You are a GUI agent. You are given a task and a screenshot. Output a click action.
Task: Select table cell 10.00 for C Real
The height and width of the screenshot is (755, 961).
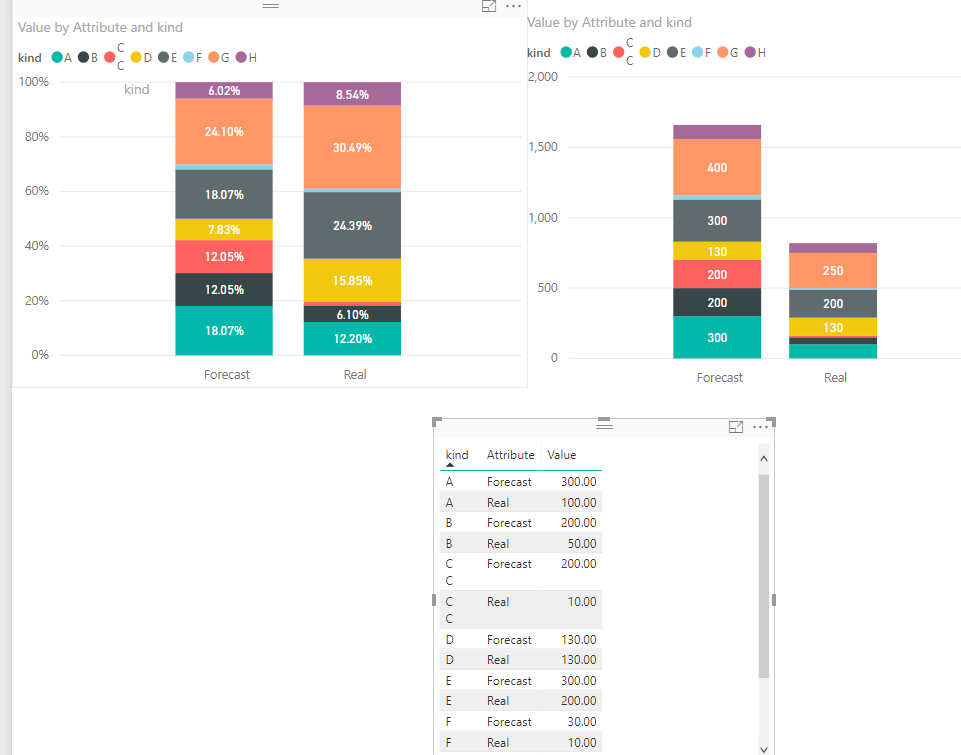pyautogui.click(x=582, y=602)
